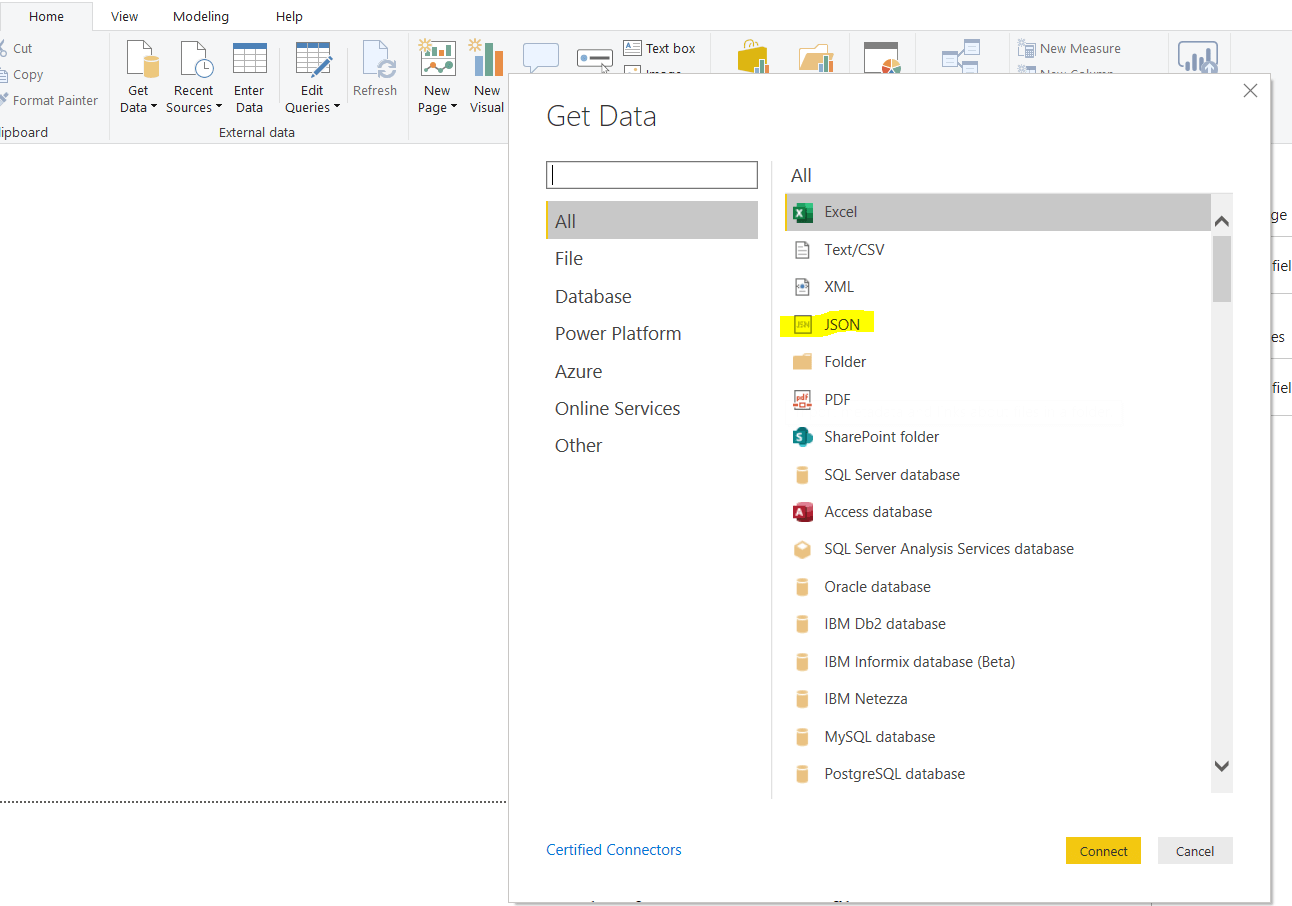Select the PostgreSQL database connector

point(894,773)
